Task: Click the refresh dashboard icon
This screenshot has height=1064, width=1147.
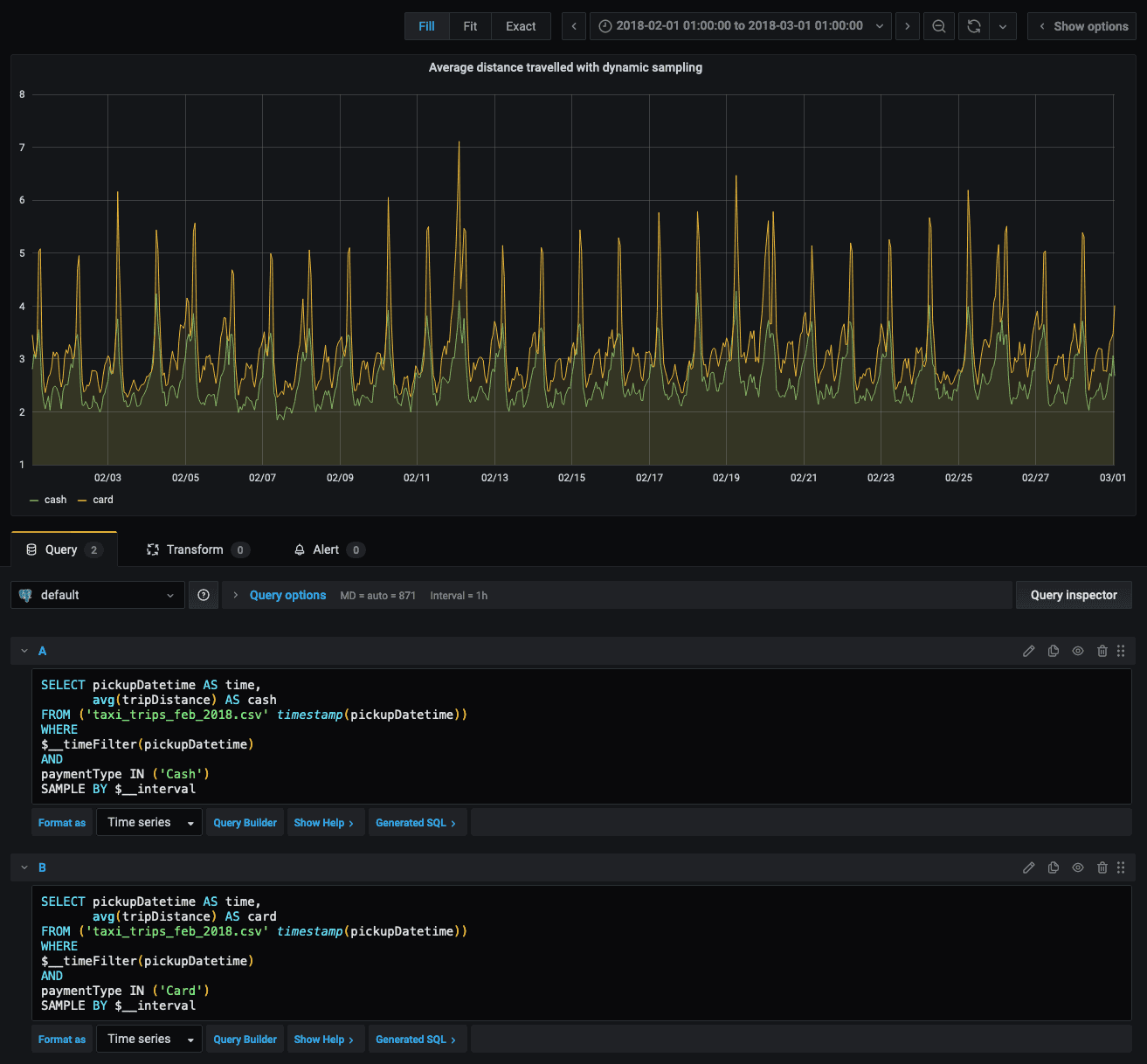Action: point(974,26)
